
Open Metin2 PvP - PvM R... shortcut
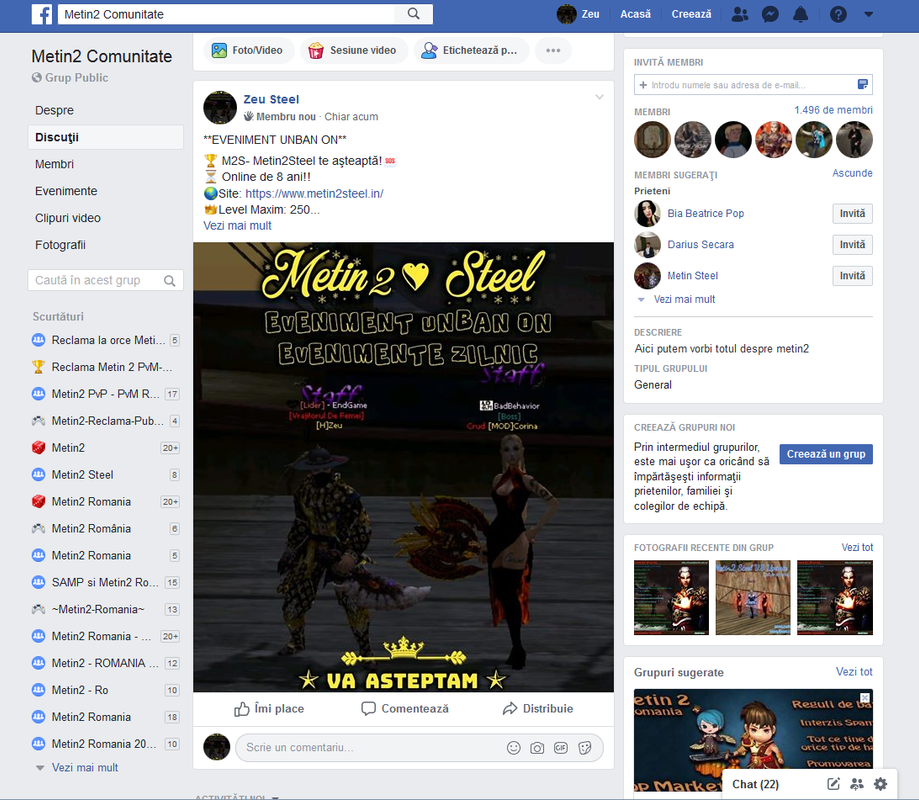coord(105,394)
